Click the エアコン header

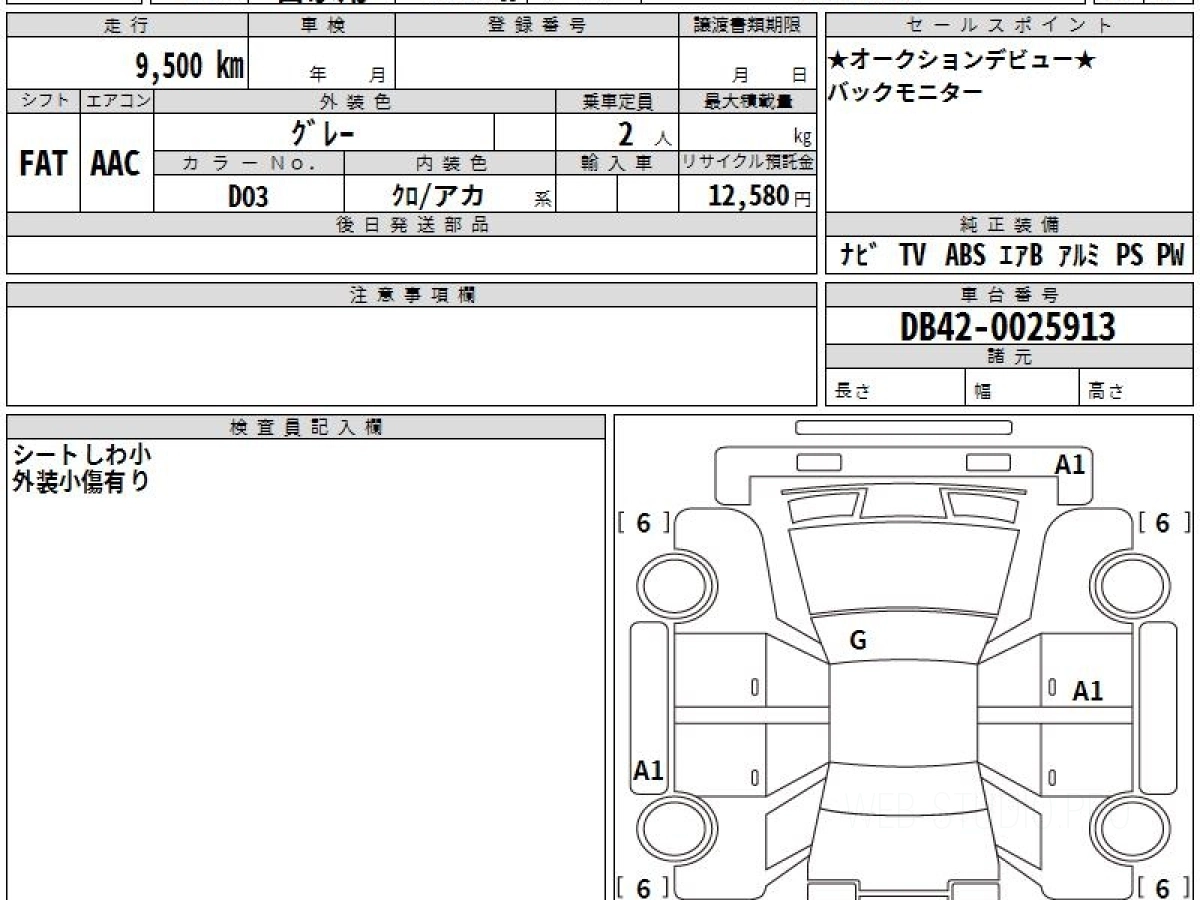(117, 101)
